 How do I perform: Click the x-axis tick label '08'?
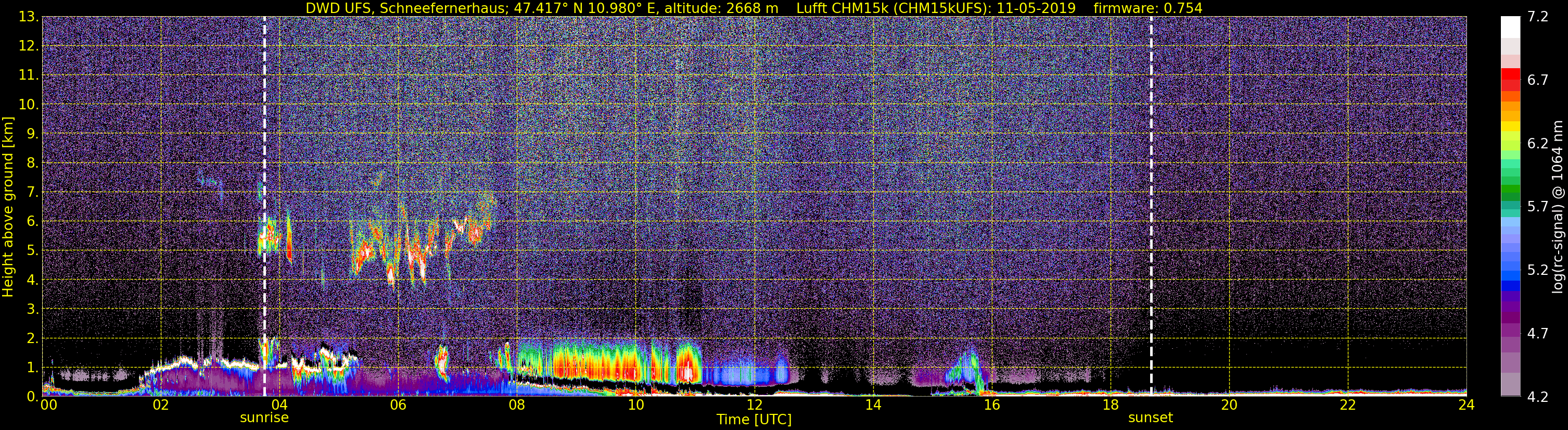(517, 405)
